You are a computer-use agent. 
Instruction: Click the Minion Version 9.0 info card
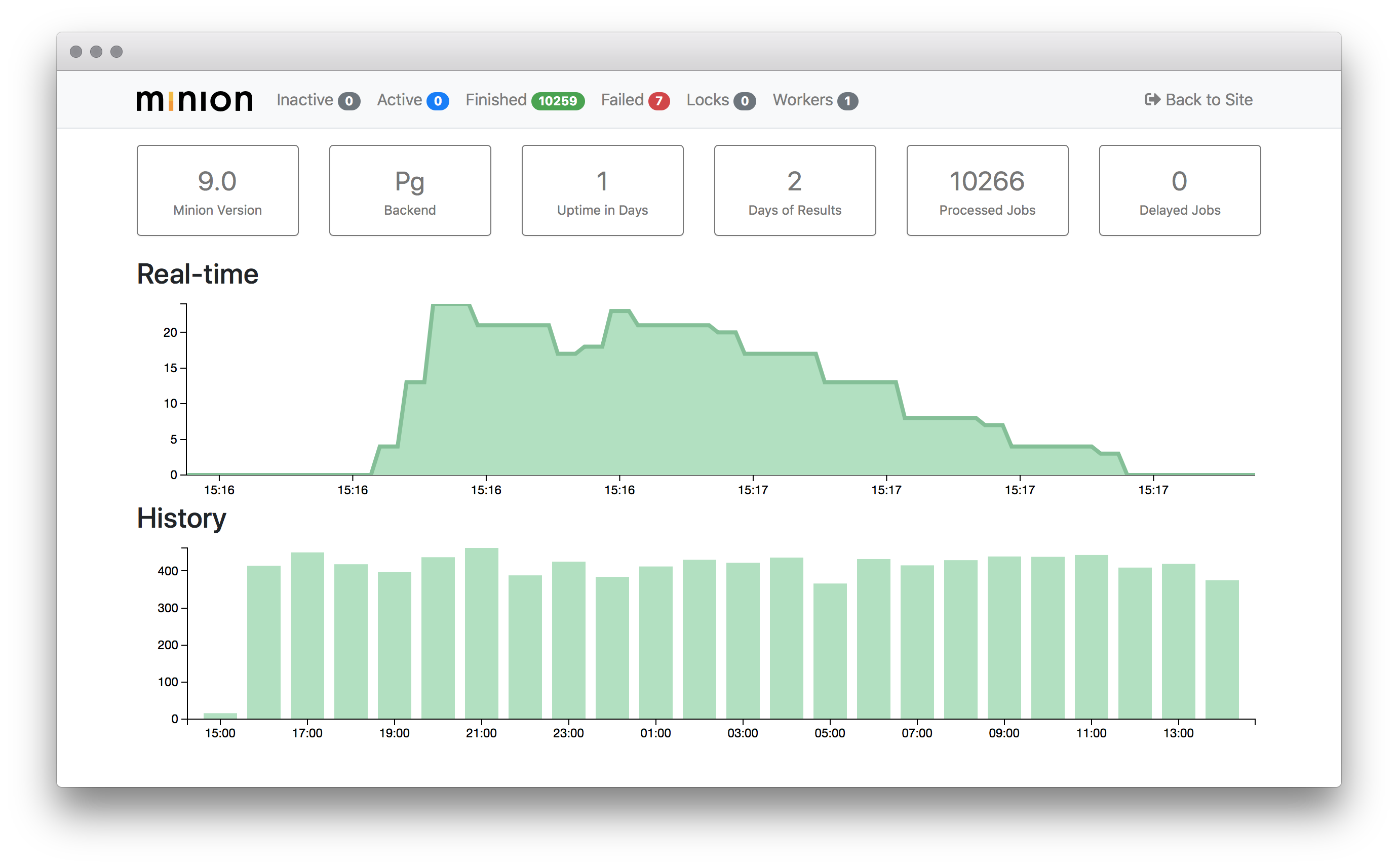[x=221, y=190]
